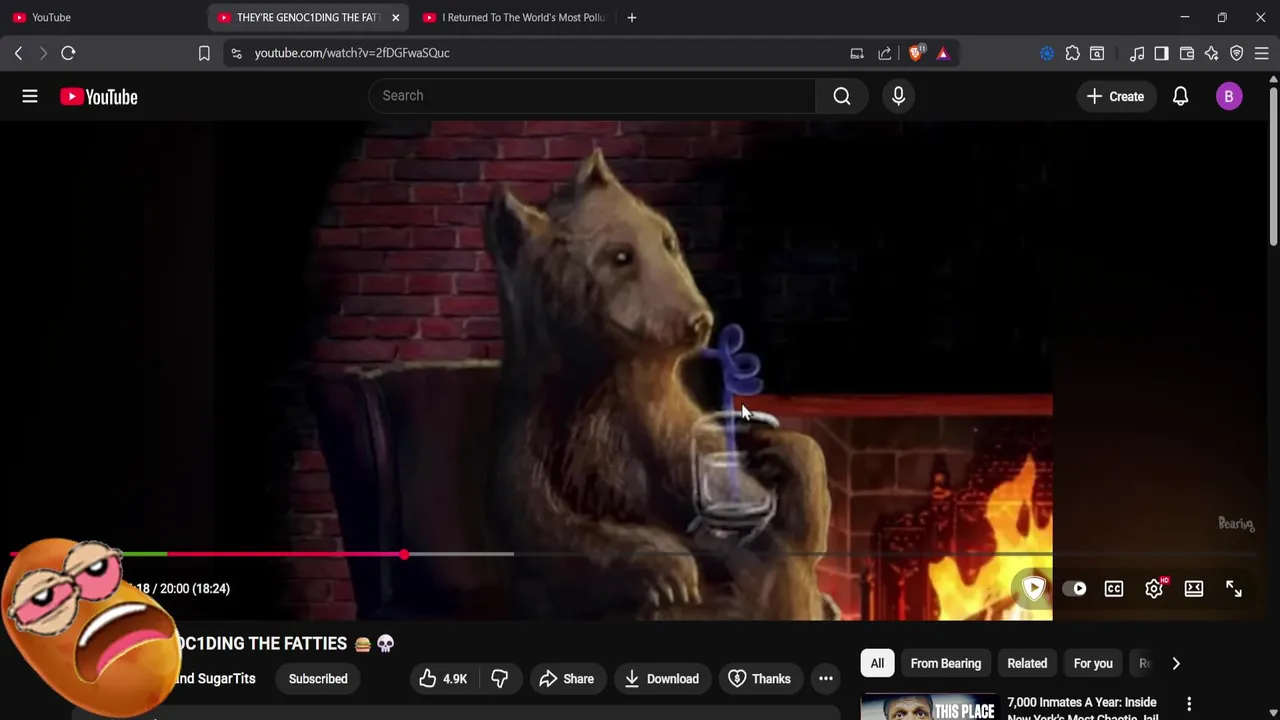Click the YouTube search magnifier button
1280x720 pixels.
[842, 96]
